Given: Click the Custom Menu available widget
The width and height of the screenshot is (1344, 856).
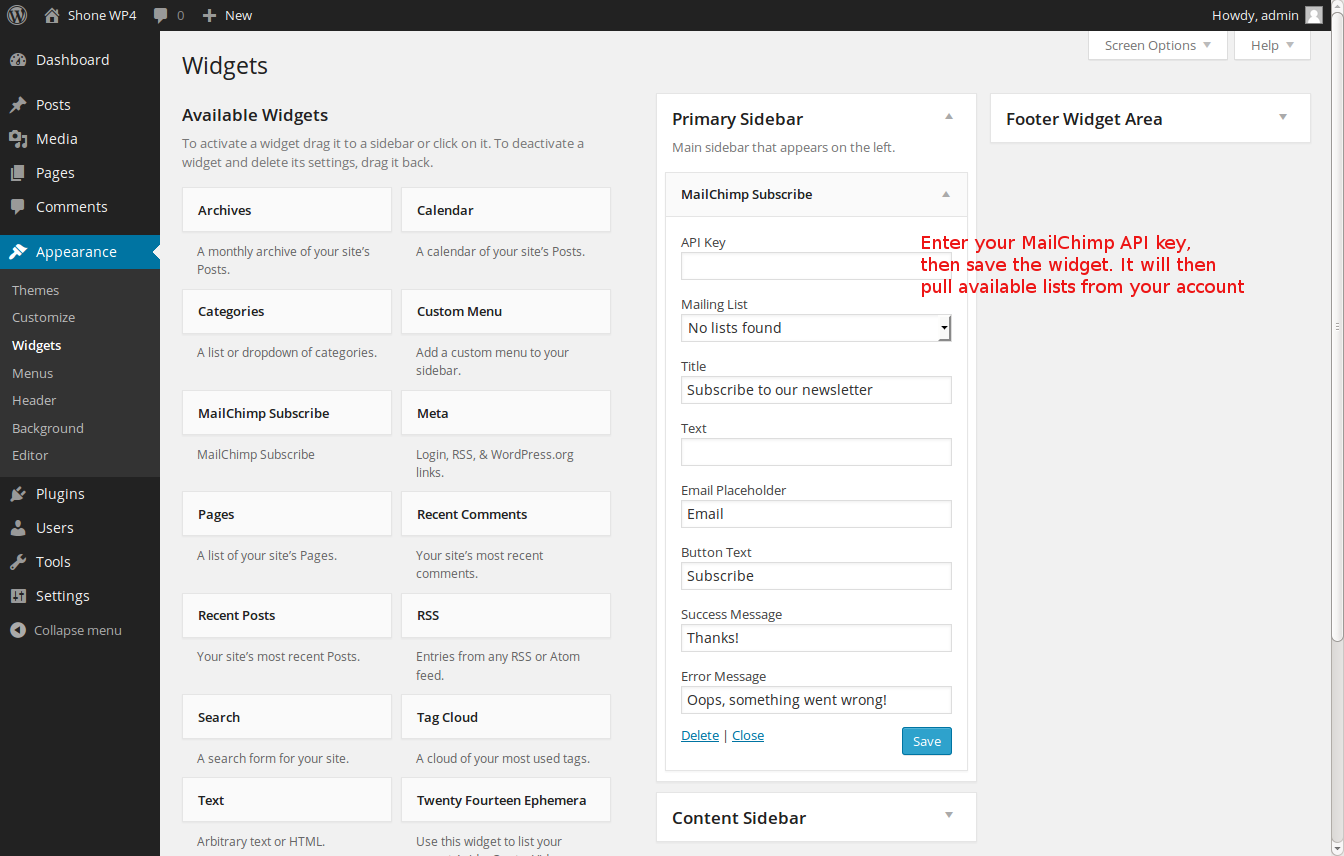Looking at the screenshot, I should click(506, 311).
